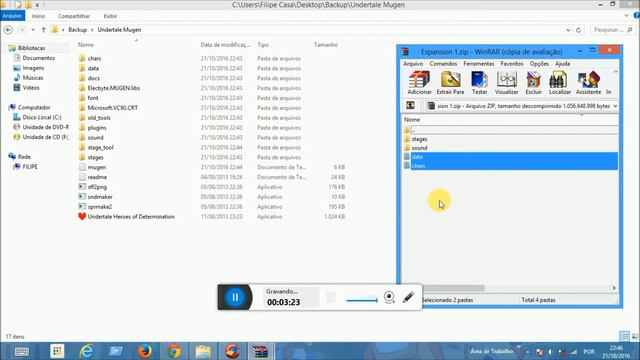Image resolution: width=640 pixels, height=360 pixels.
Task: Open the Opções menu in WinRAR
Action: (539, 64)
